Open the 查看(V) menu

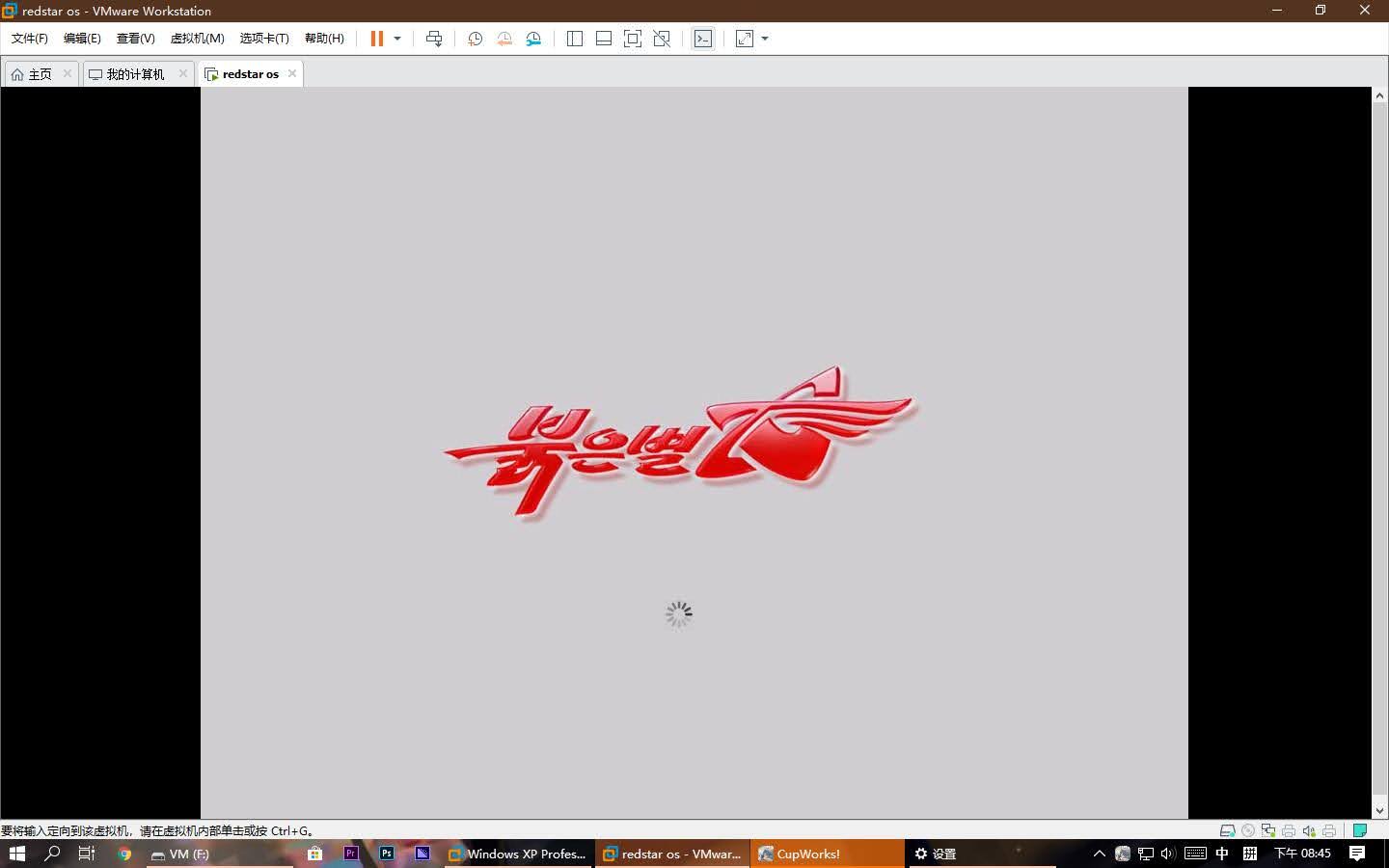click(x=135, y=39)
